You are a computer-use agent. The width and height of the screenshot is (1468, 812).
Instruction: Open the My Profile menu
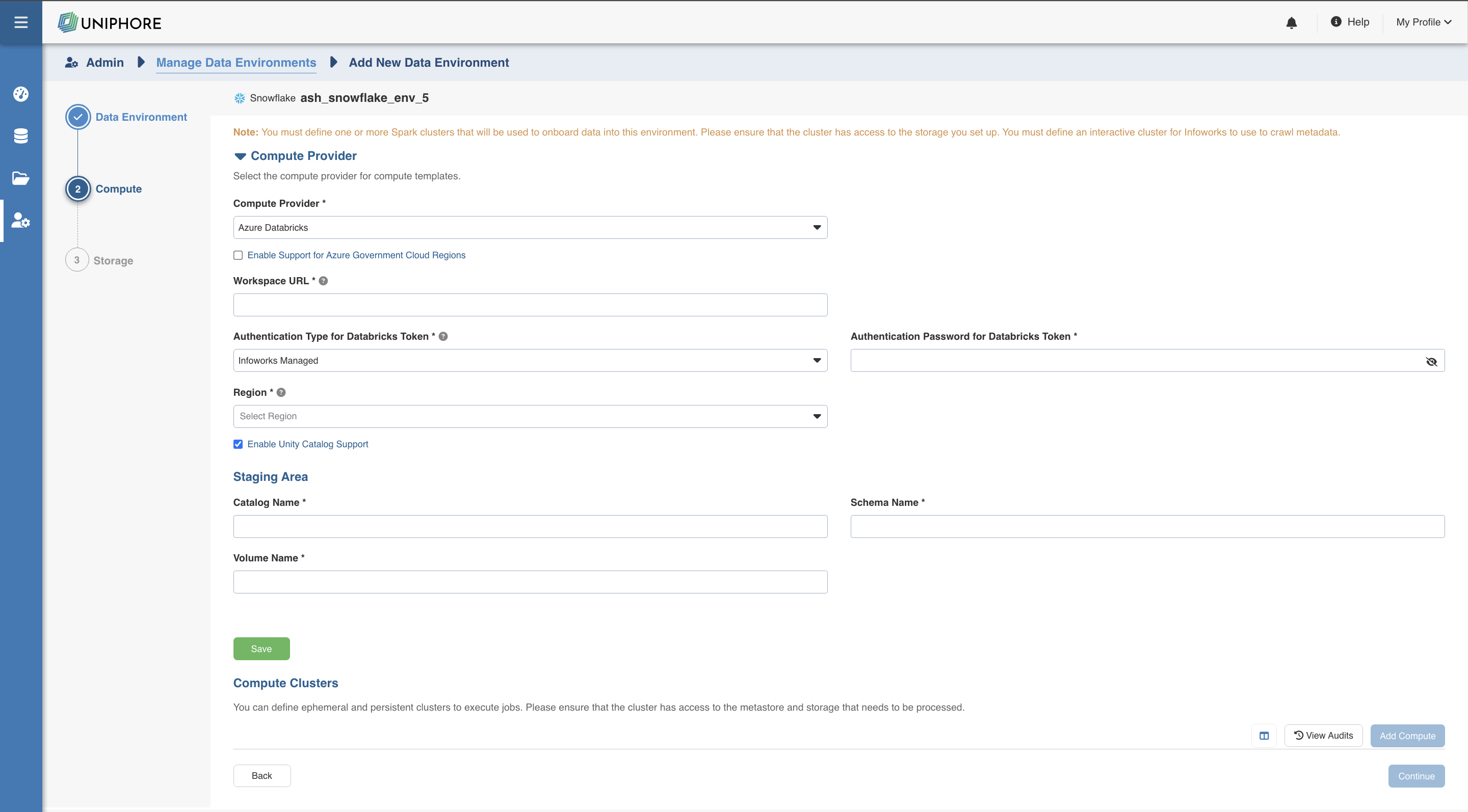[1423, 22]
